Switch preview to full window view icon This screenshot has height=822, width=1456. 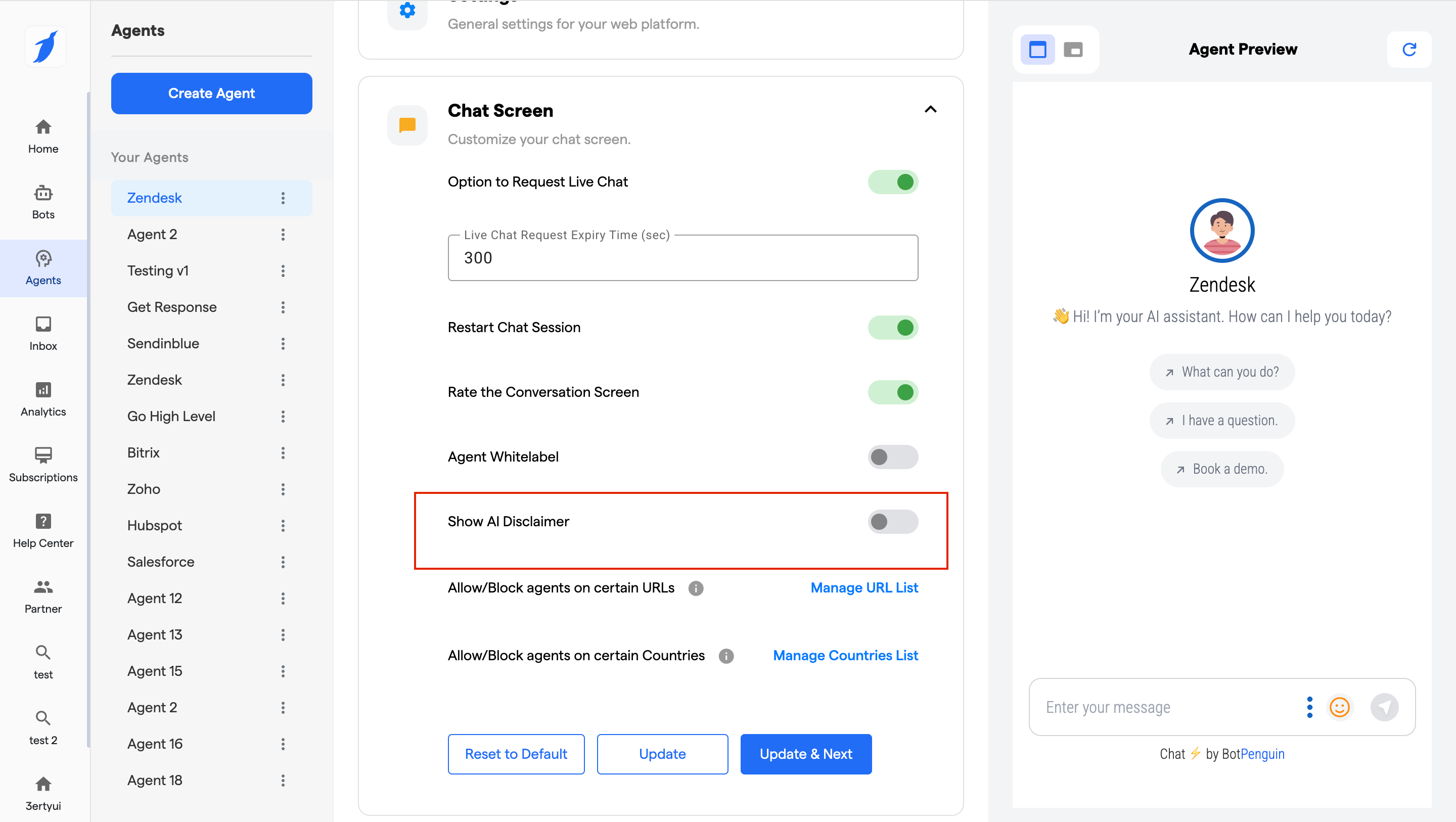click(x=1037, y=49)
